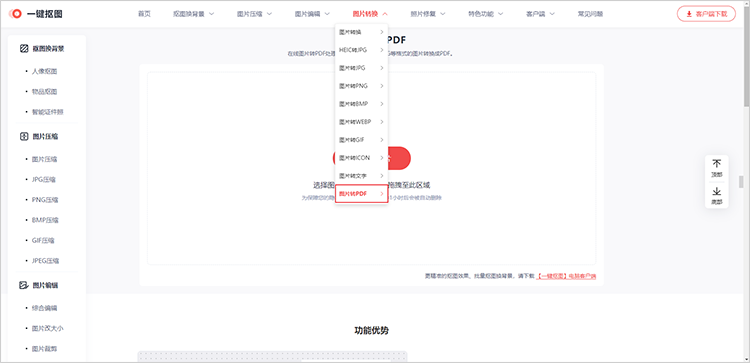The image size is (750, 363).
Task: Select 图片转WEBP menu entry
Action: 361,121
